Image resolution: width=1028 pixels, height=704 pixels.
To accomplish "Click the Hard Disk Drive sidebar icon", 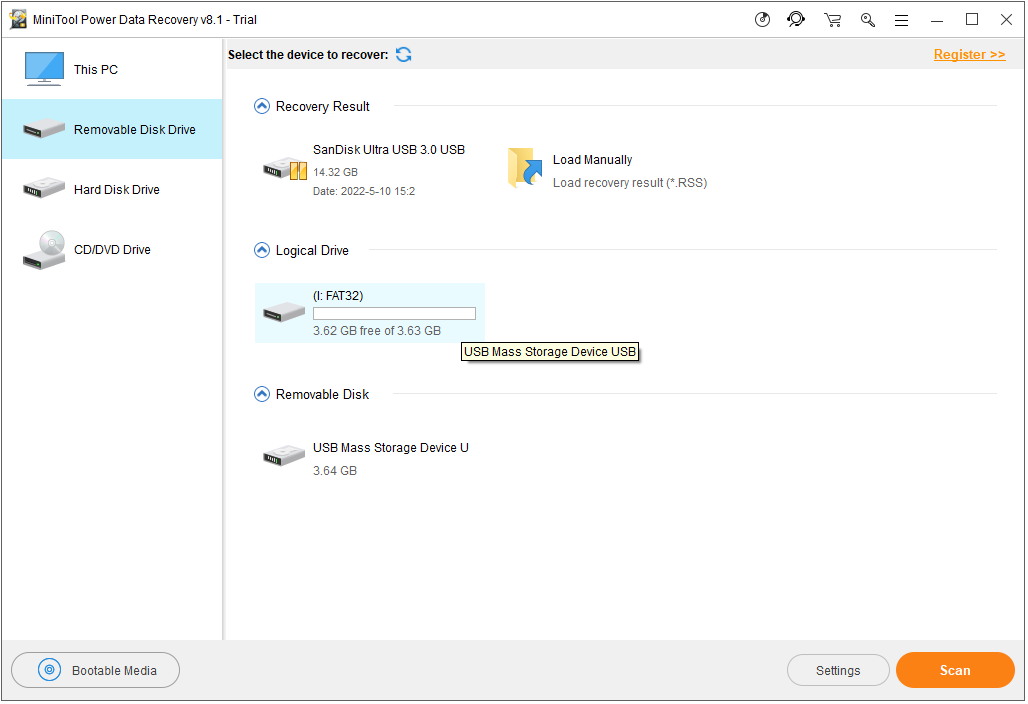I will coord(44,189).
